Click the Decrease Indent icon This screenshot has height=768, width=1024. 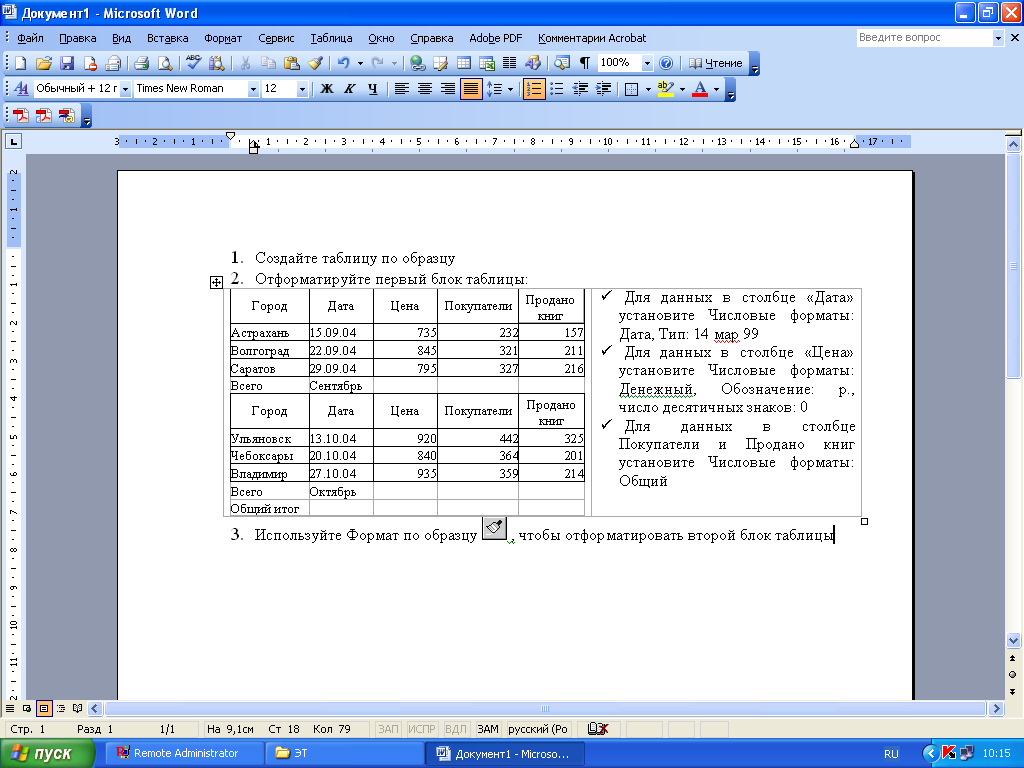pos(580,89)
